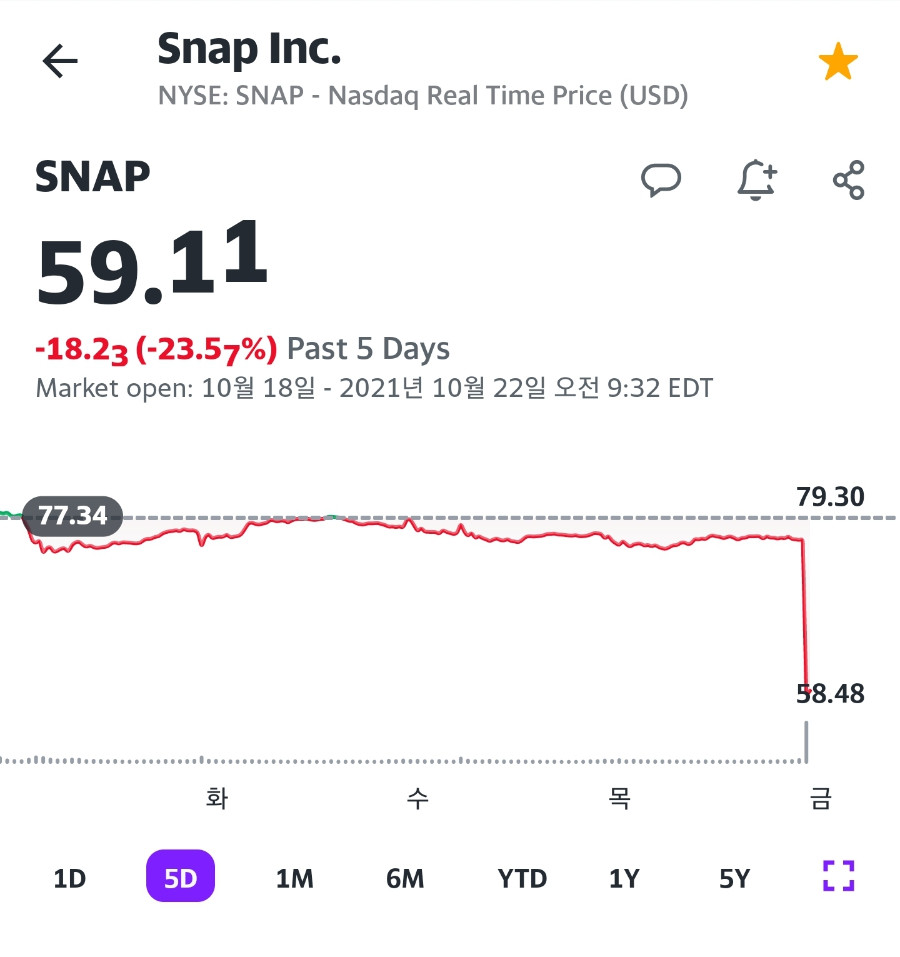Tap the share icon

tap(849, 180)
